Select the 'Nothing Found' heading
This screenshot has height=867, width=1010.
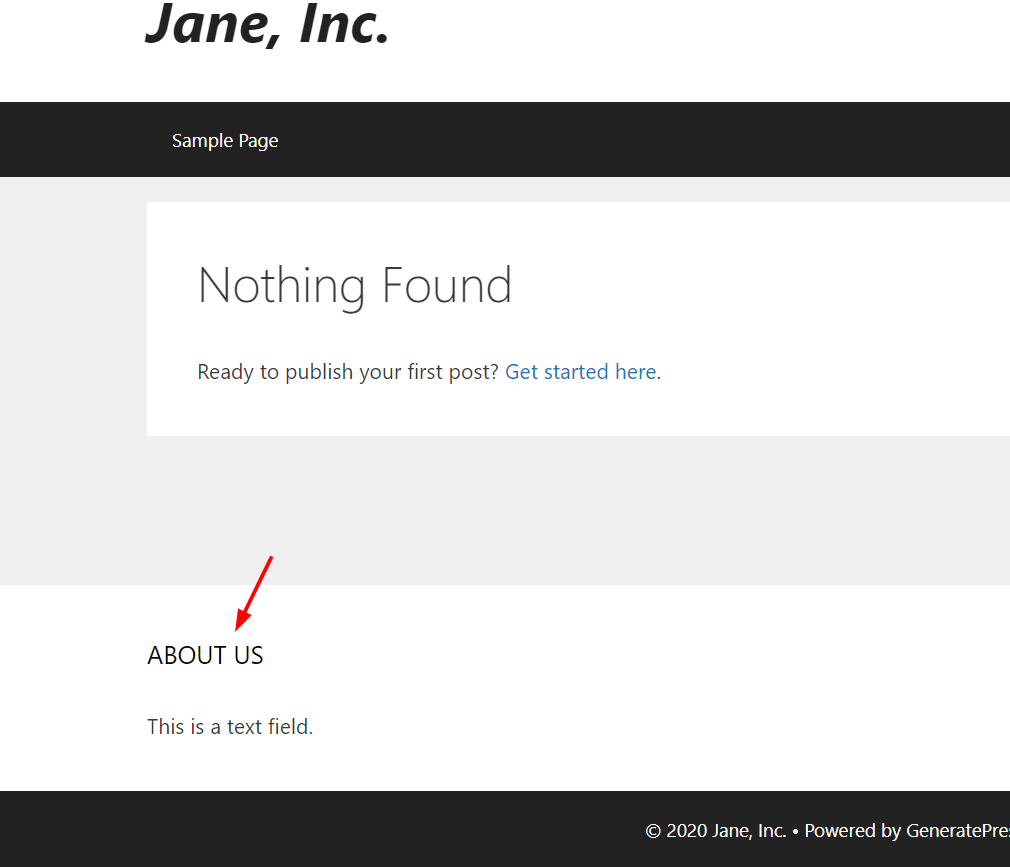[x=355, y=286]
